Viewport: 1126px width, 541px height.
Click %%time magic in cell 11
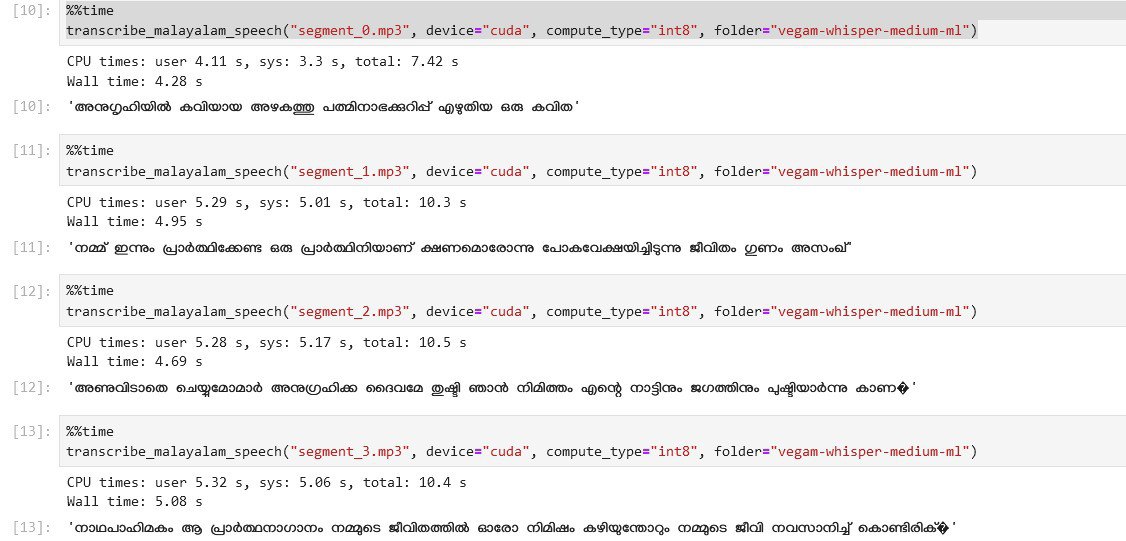90,151
